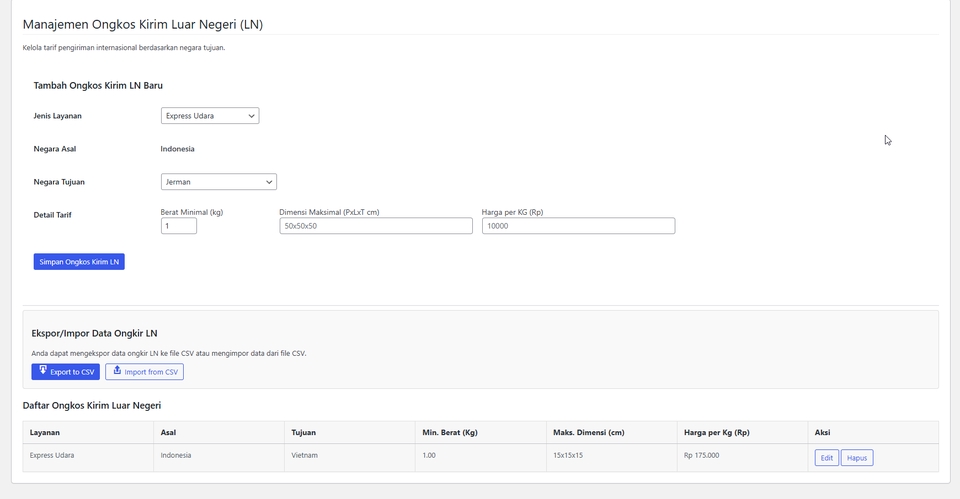Click the Min. Berat (Kg) column header
Image resolution: width=960 pixels, height=499 pixels.
(449, 432)
